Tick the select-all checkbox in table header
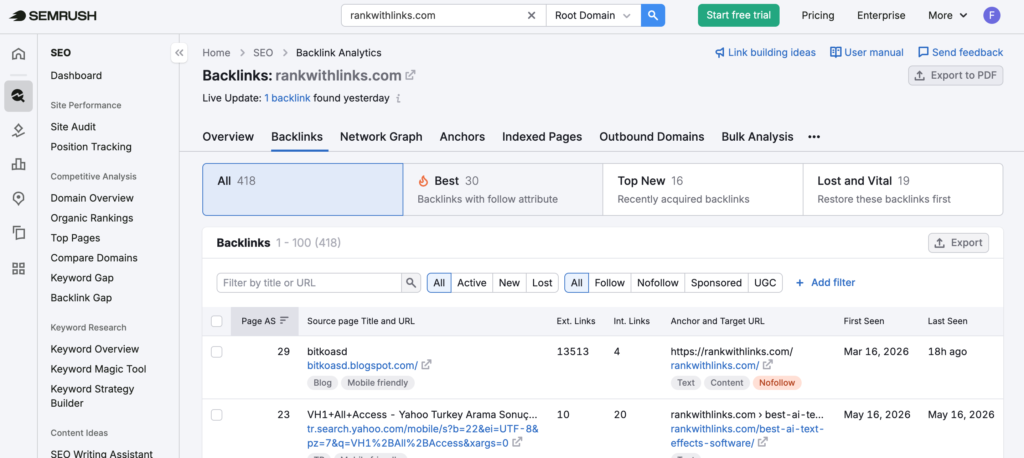 pyautogui.click(x=217, y=321)
